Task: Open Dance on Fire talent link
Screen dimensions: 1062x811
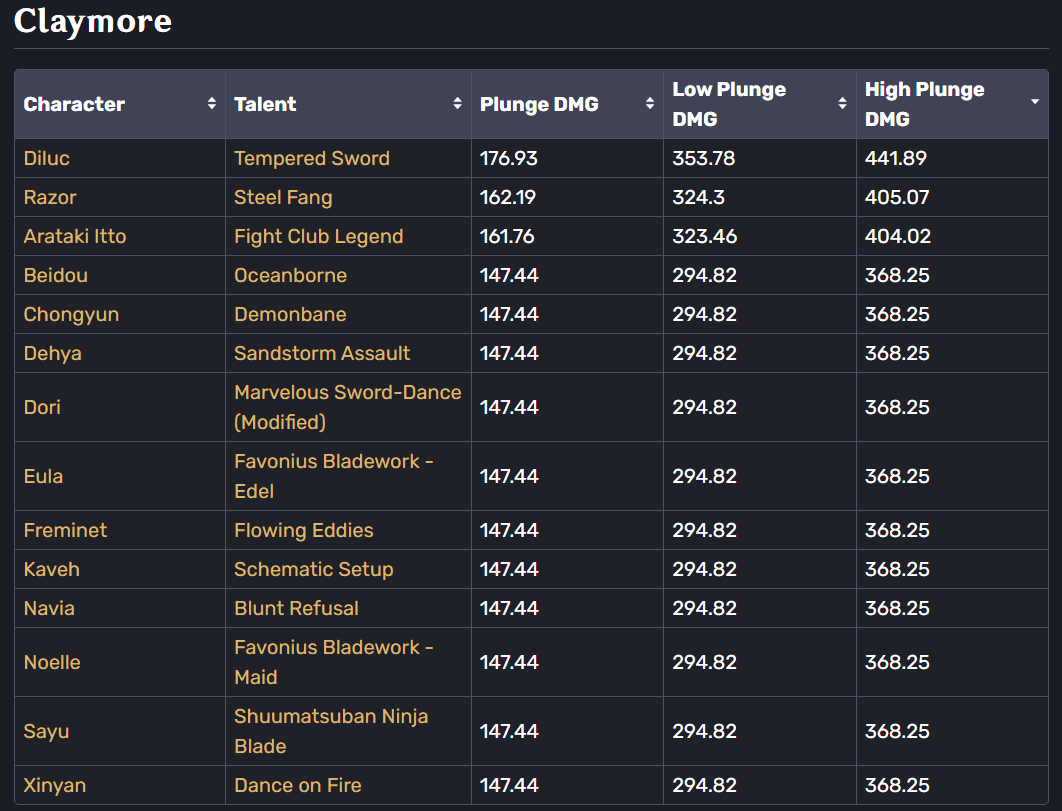Action: [298, 785]
